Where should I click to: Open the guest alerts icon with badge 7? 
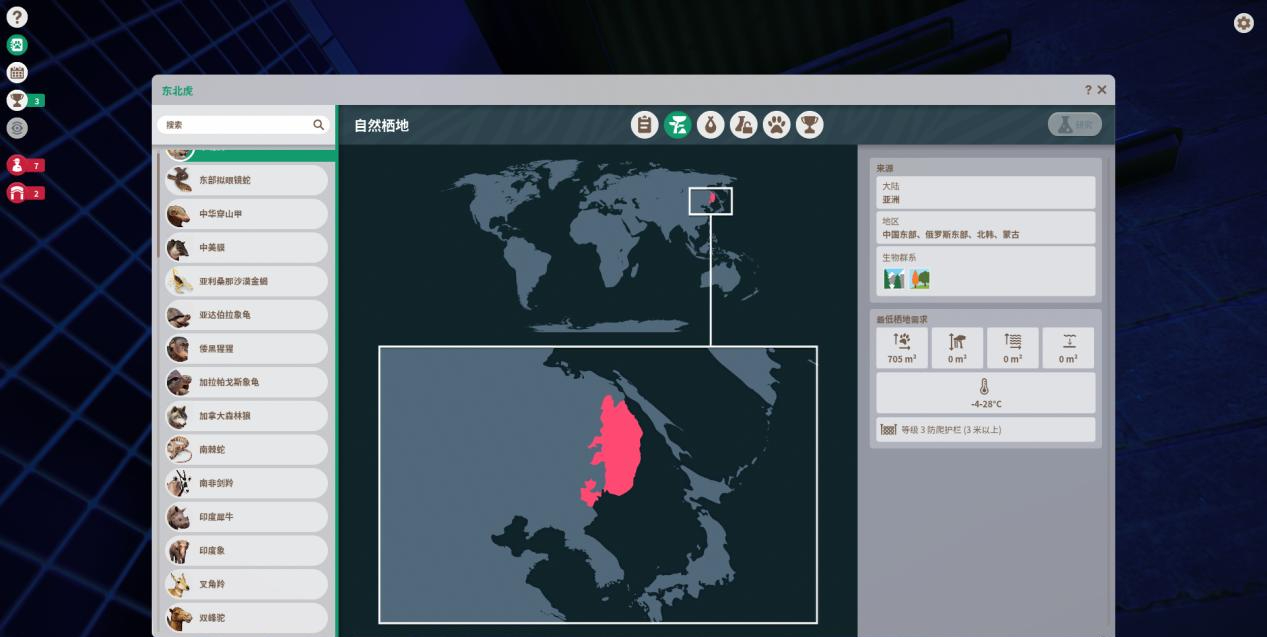[17, 165]
